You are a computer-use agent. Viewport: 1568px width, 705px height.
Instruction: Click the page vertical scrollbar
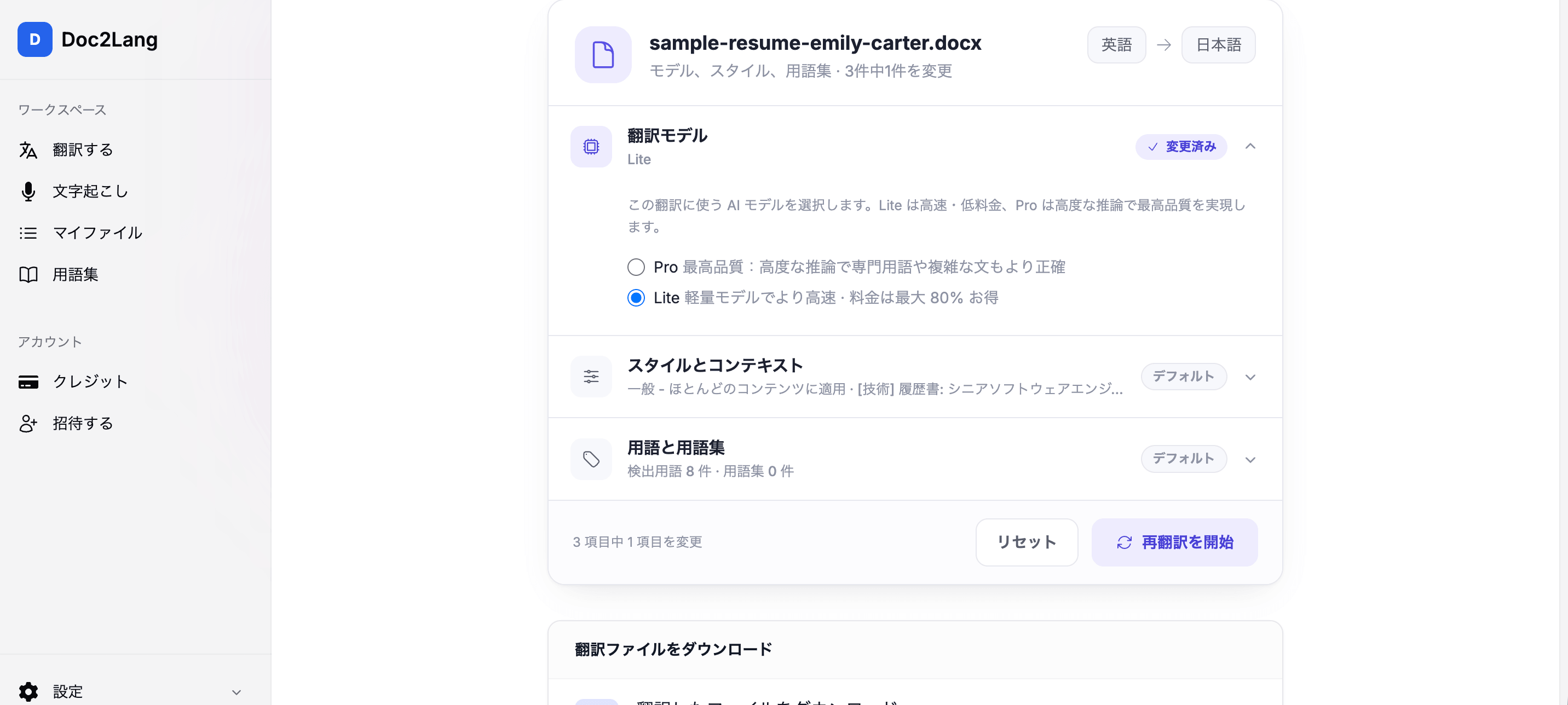pyautogui.click(x=1563, y=352)
